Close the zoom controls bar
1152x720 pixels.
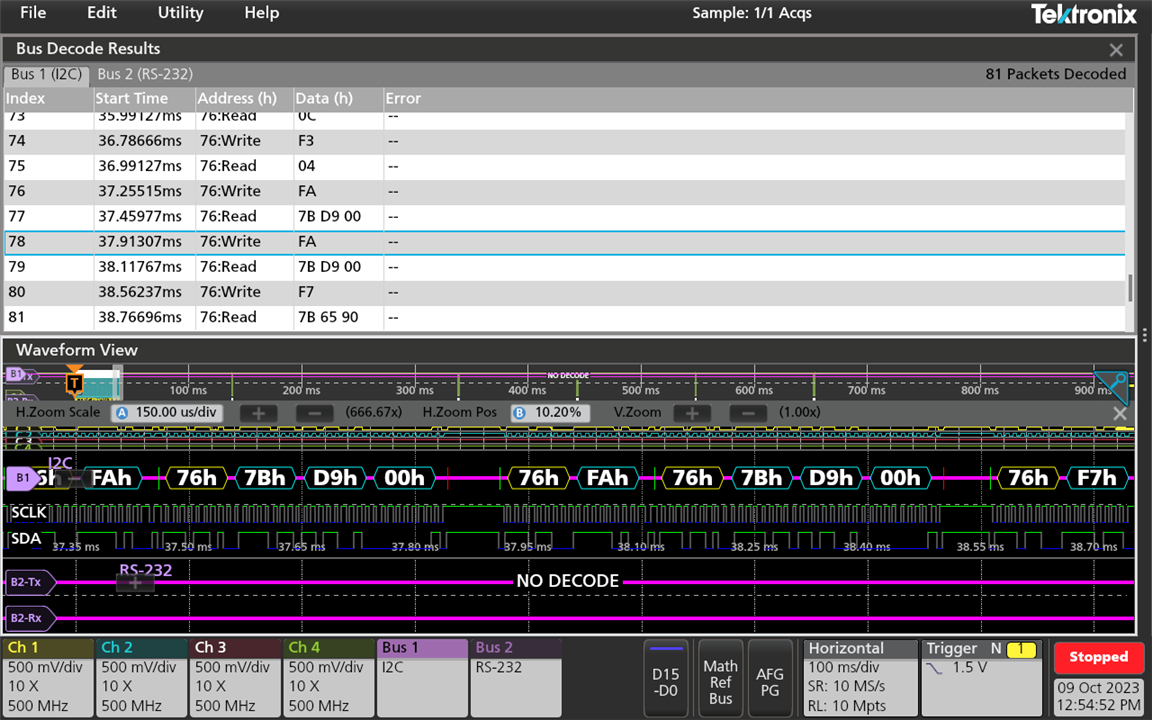tap(1119, 414)
